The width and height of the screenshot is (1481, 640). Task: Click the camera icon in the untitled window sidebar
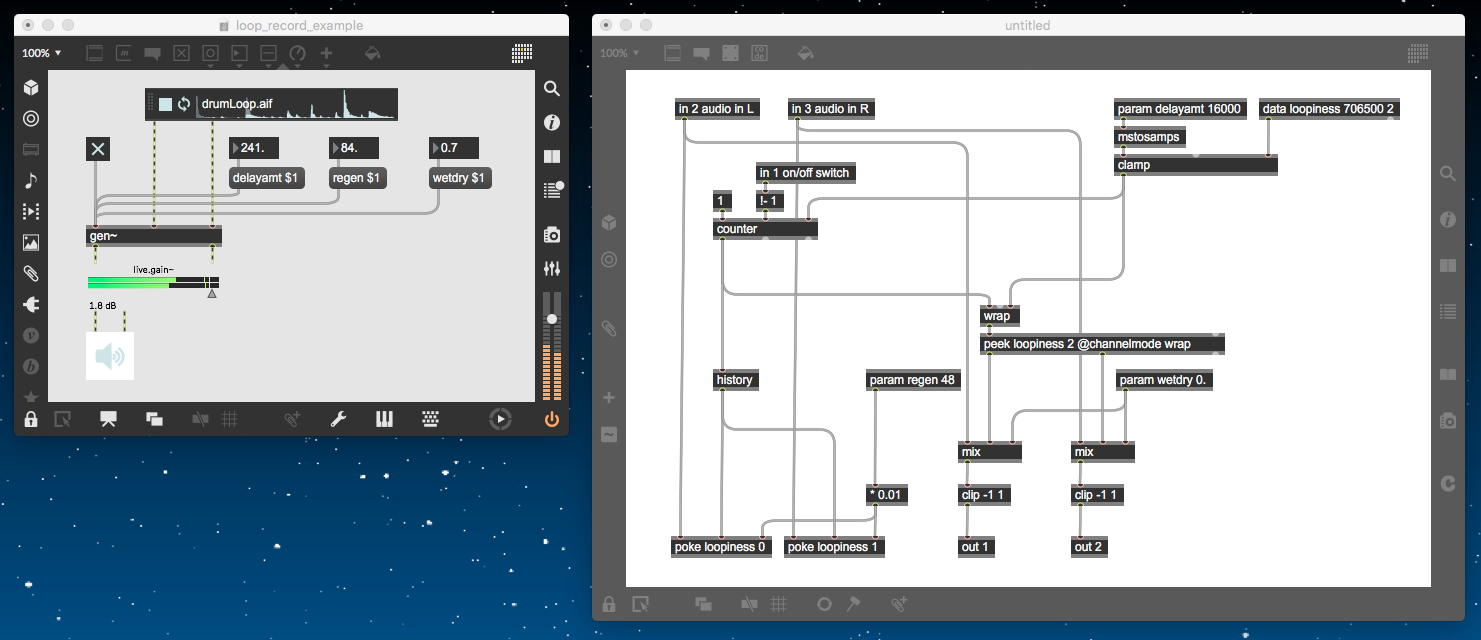pos(1447,421)
